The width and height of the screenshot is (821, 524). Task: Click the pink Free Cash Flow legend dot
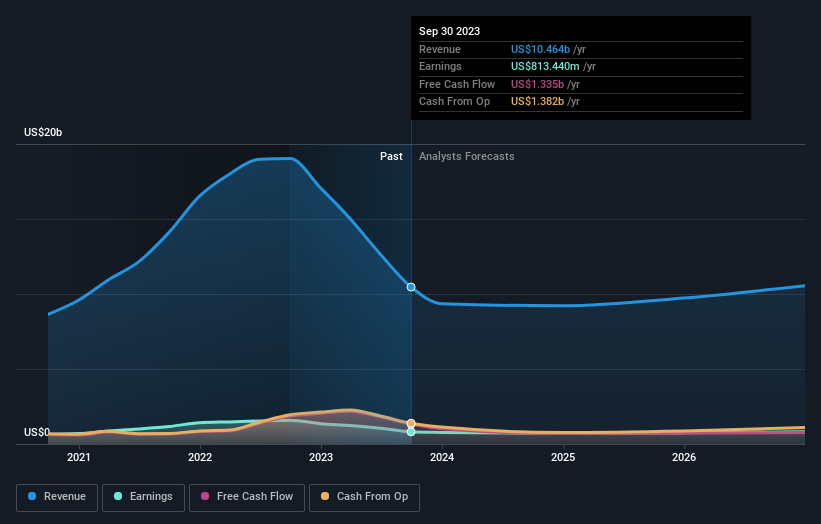point(205,496)
